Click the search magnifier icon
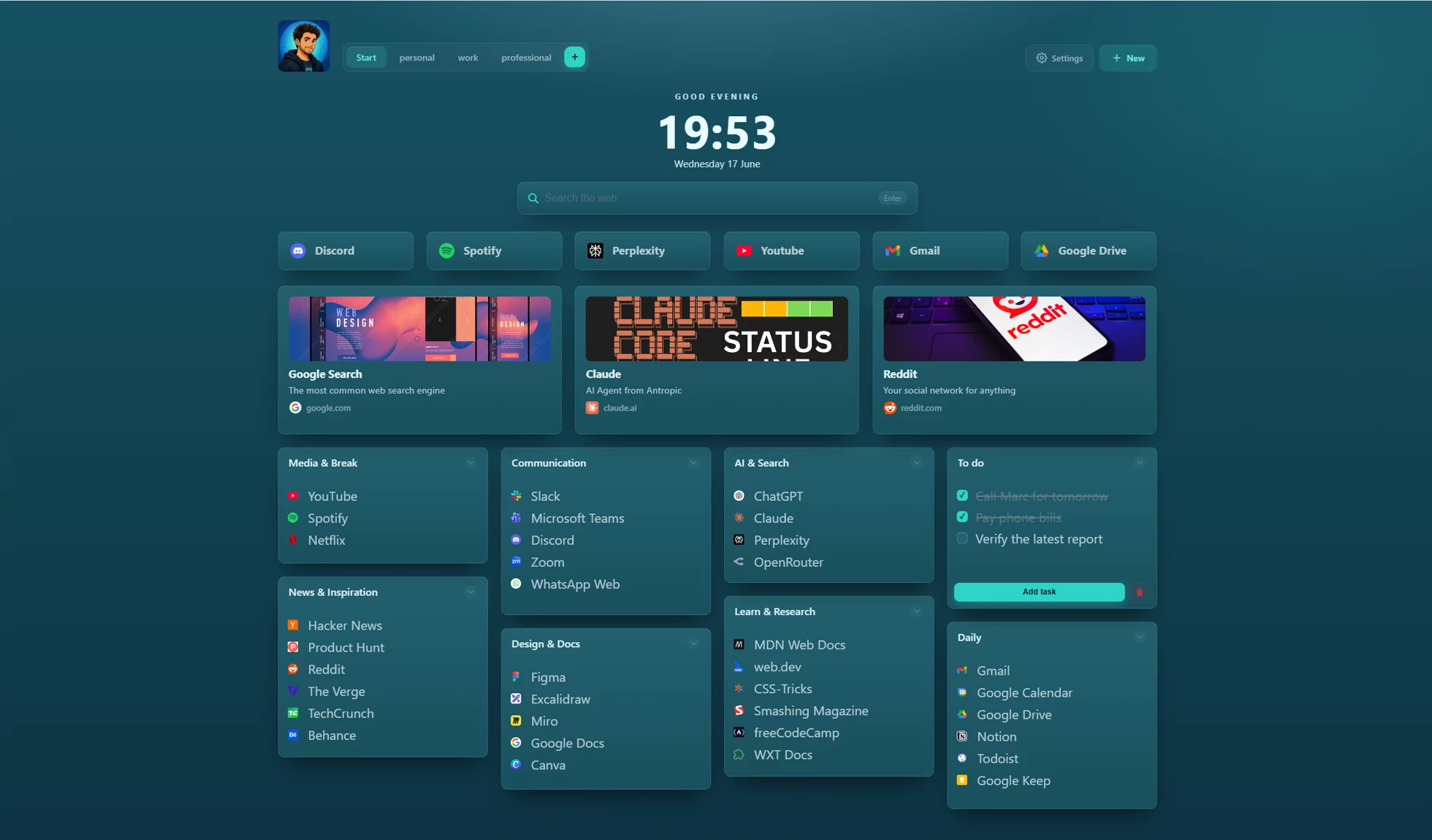 pos(533,198)
